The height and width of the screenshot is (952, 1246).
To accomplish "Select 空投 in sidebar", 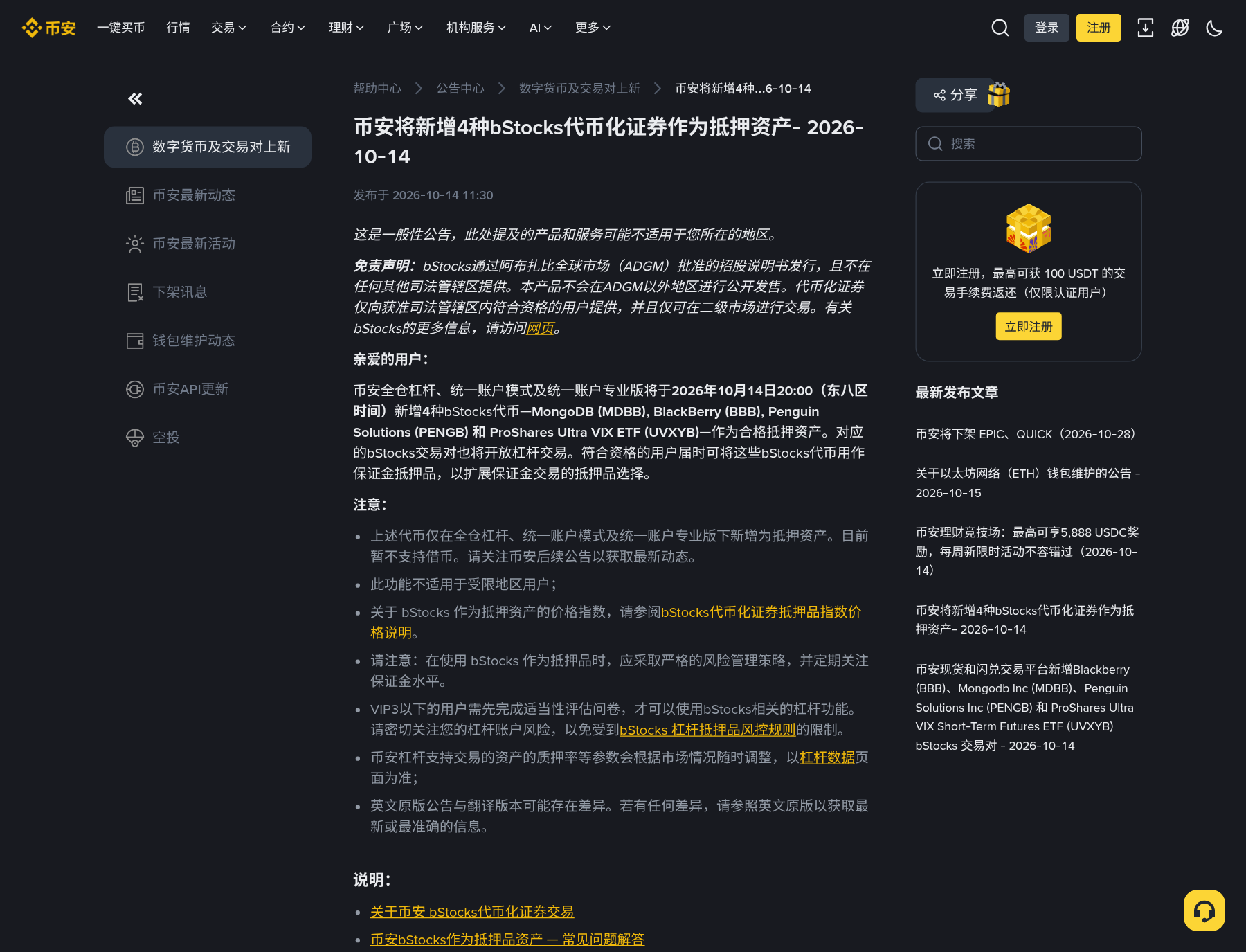I will [208, 438].
